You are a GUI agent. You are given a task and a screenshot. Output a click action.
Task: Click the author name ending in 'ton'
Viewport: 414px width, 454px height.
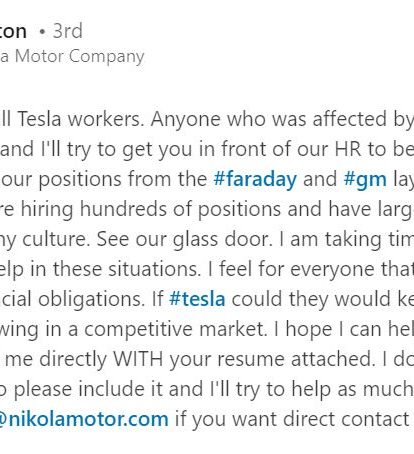(x=13, y=31)
